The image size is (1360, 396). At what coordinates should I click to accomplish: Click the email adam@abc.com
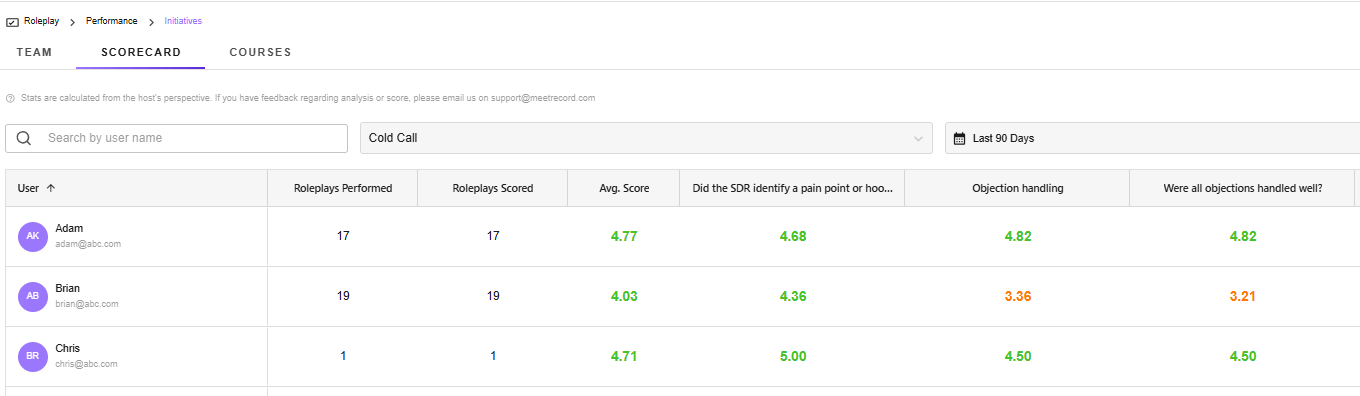[88, 244]
